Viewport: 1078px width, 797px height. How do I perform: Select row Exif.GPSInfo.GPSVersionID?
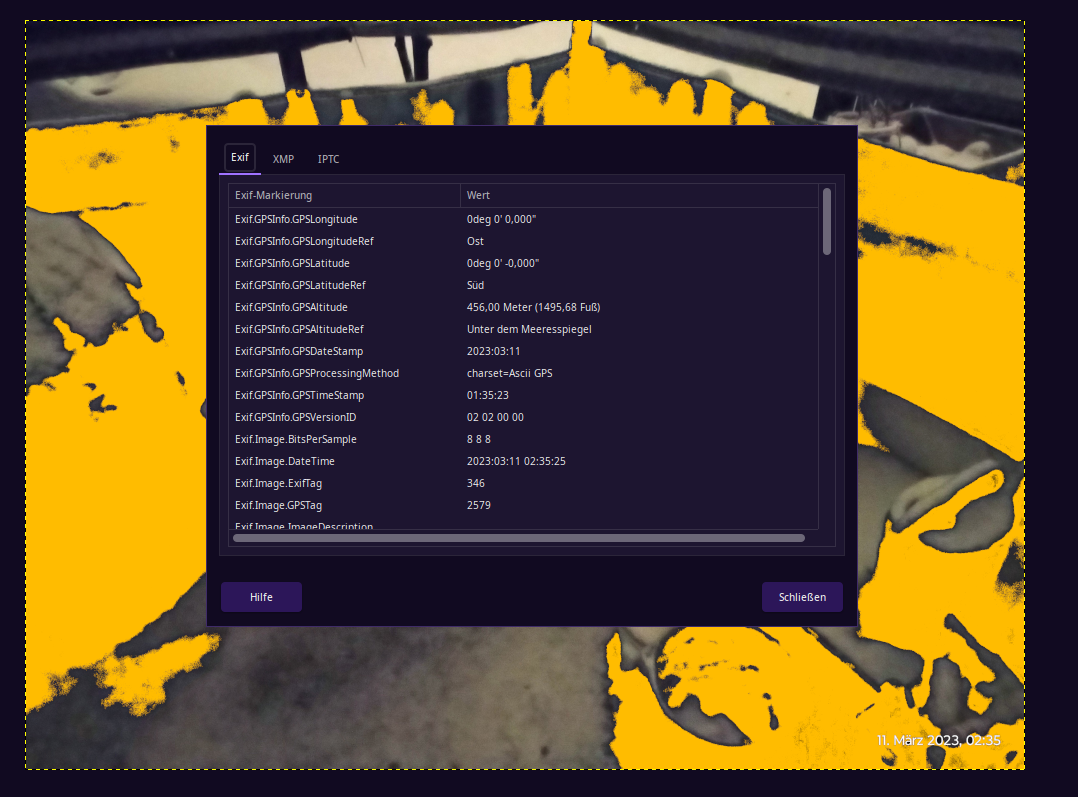523,417
